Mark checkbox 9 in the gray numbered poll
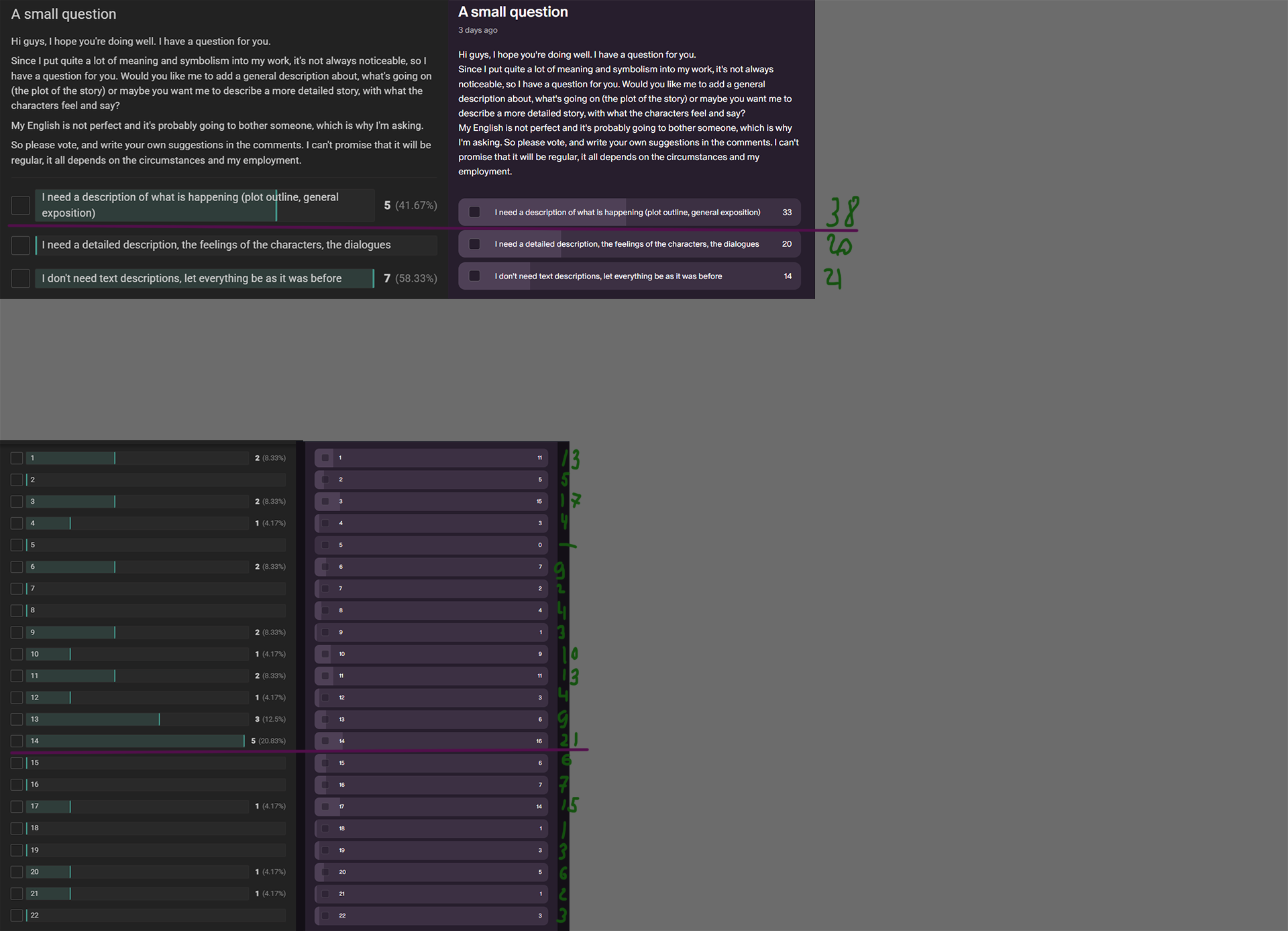1288x931 pixels. pos(17,633)
